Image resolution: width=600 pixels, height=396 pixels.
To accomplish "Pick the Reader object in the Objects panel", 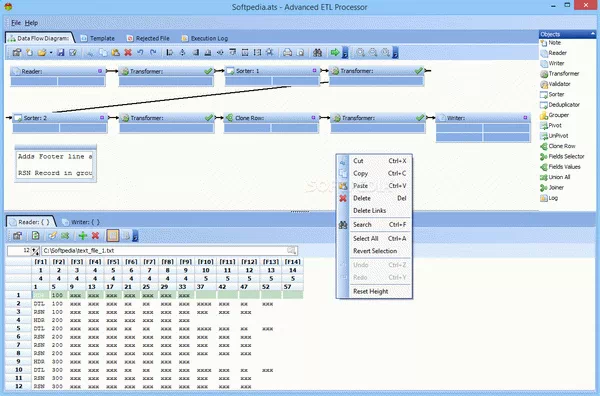I will click(553, 53).
